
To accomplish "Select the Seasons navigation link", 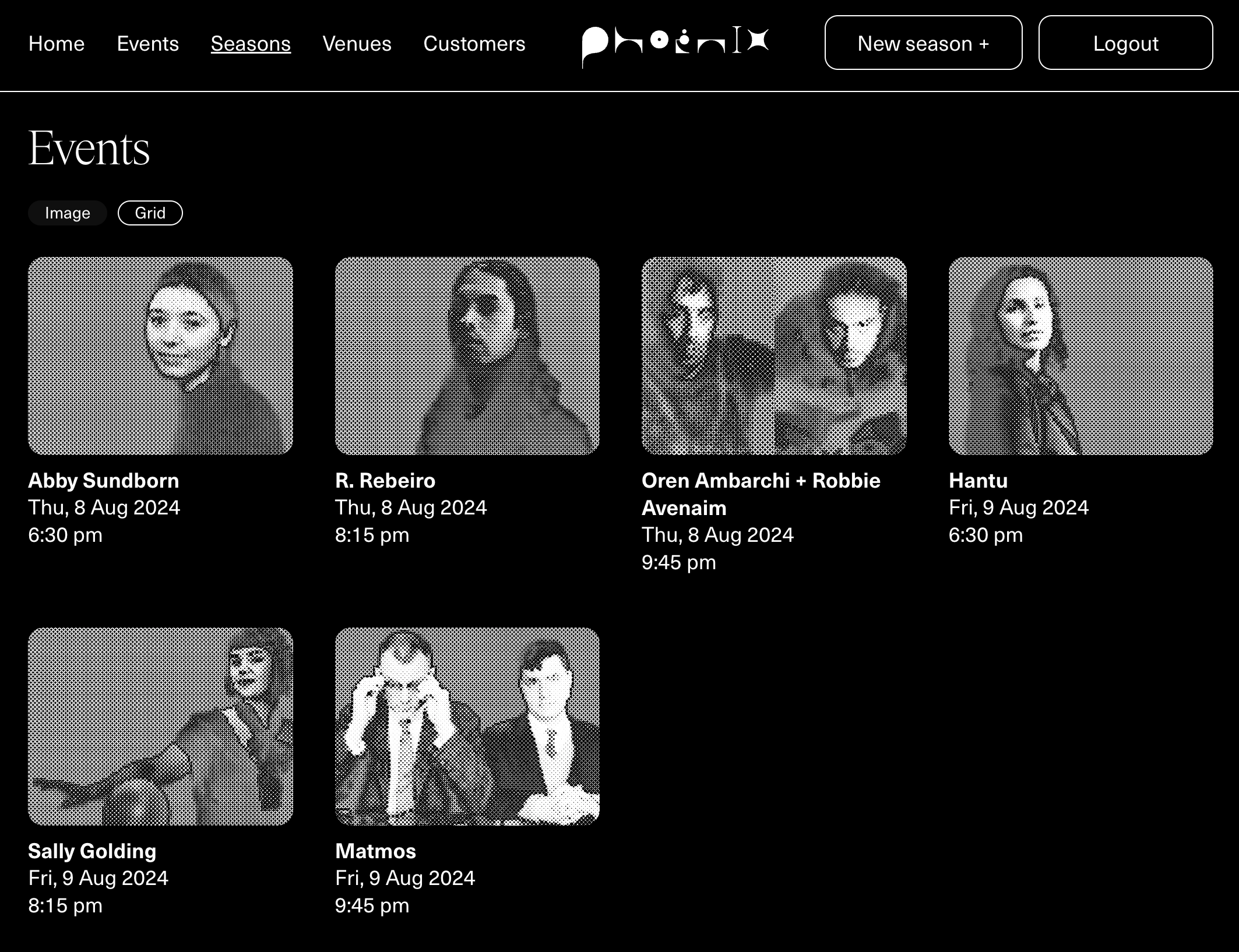I will pyautogui.click(x=251, y=44).
